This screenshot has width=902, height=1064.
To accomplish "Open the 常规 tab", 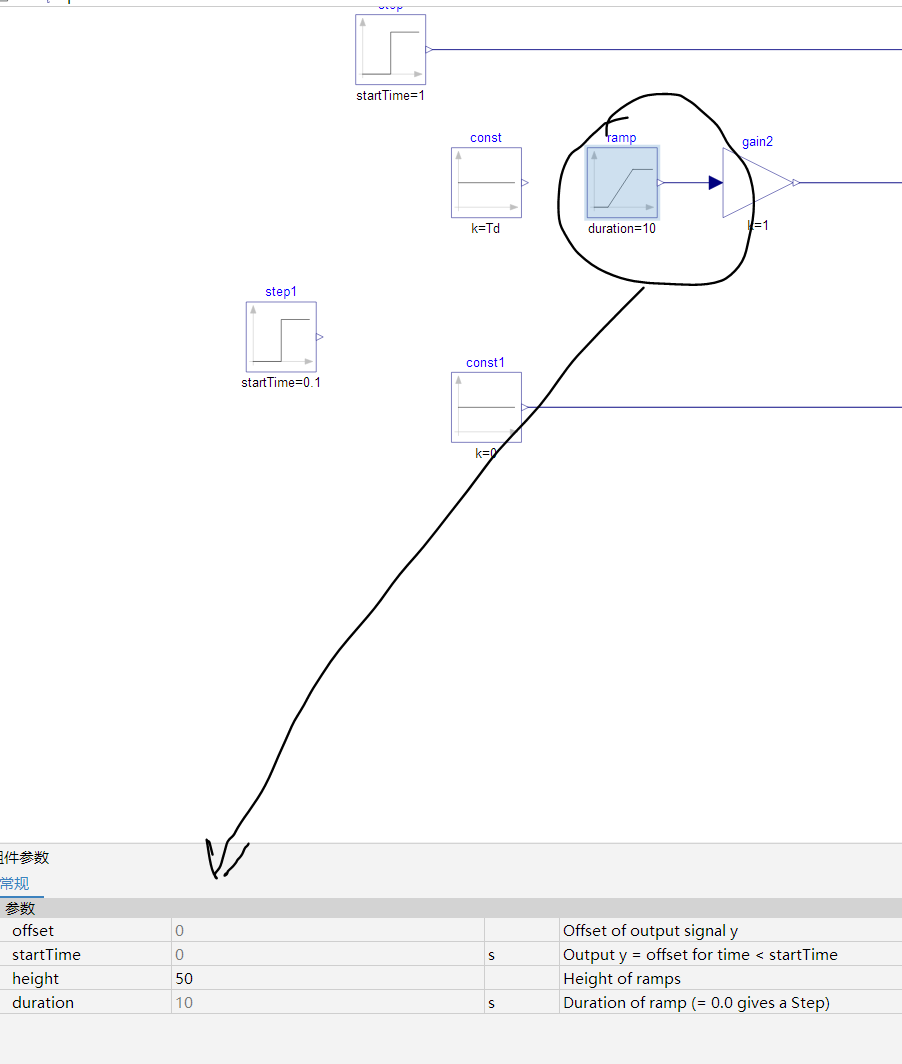I will [x=15, y=884].
